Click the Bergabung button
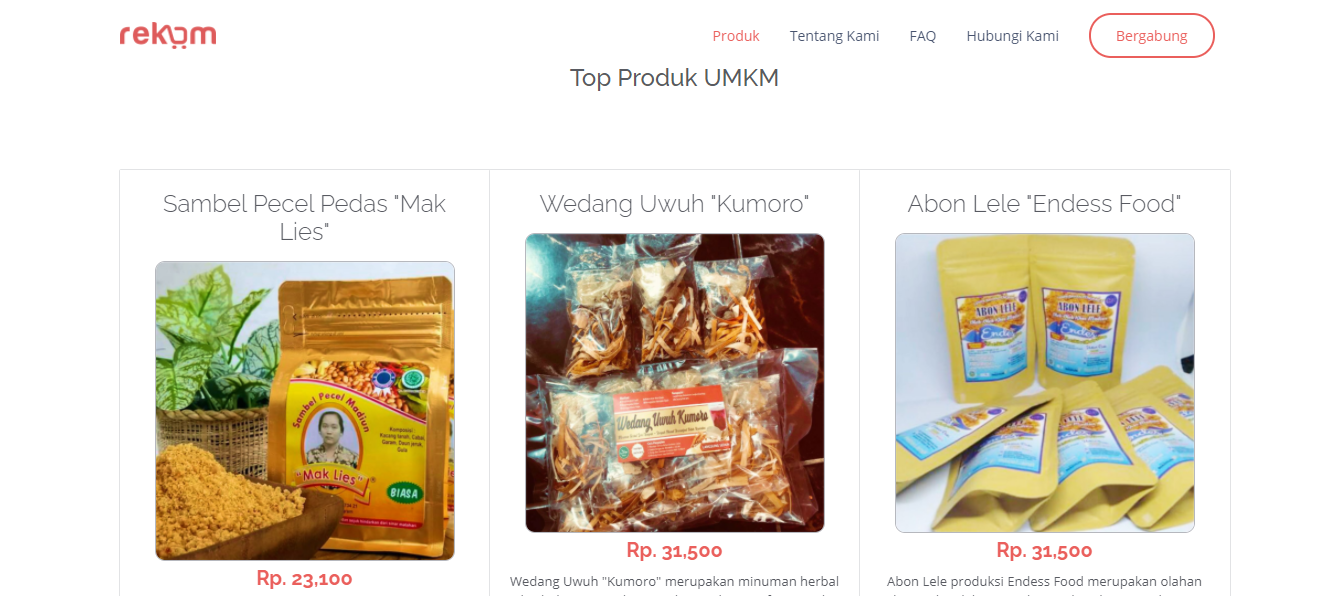The width and height of the screenshot is (1340, 596). pos(1151,36)
